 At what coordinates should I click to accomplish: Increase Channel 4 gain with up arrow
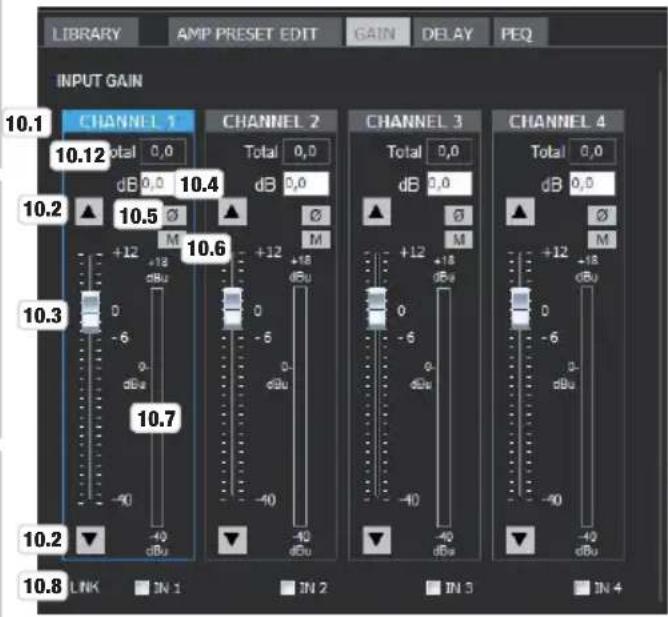point(520,211)
